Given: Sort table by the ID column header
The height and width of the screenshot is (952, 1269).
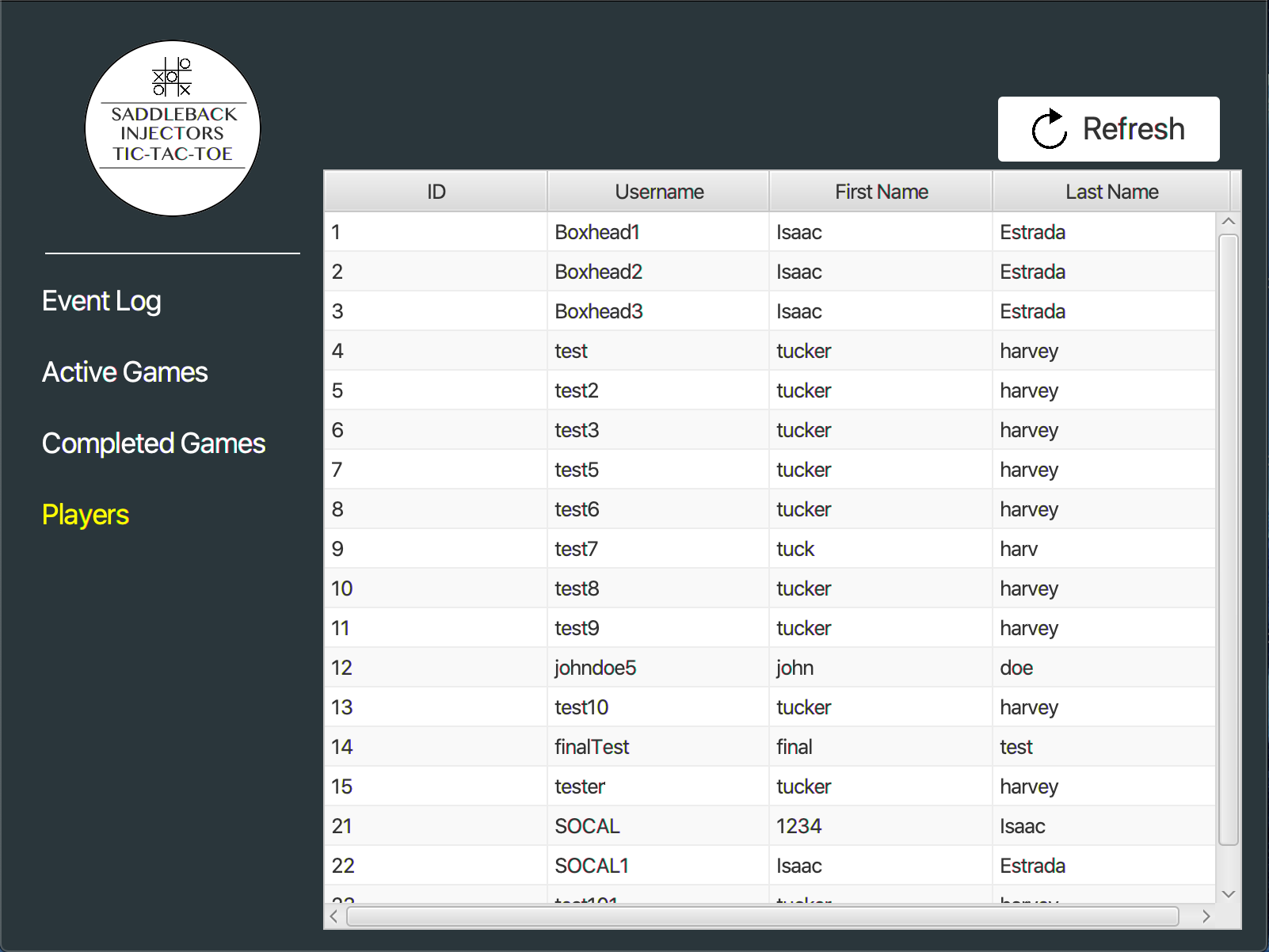Looking at the screenshot, I should pos(435,191).
